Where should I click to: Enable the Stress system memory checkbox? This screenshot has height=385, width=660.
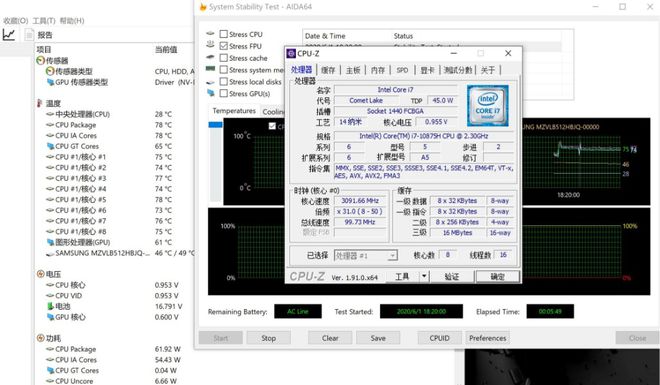tap(224, 69)
